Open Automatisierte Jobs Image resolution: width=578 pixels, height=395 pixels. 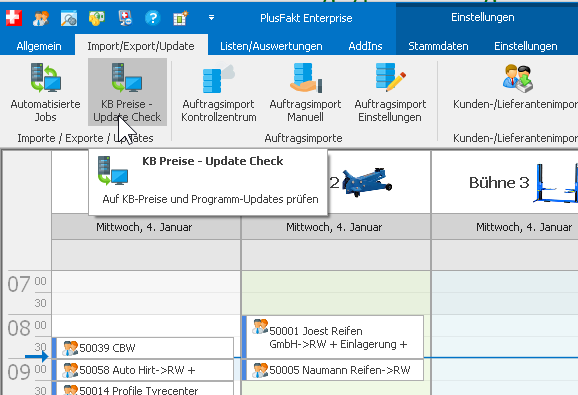[45, 92]
